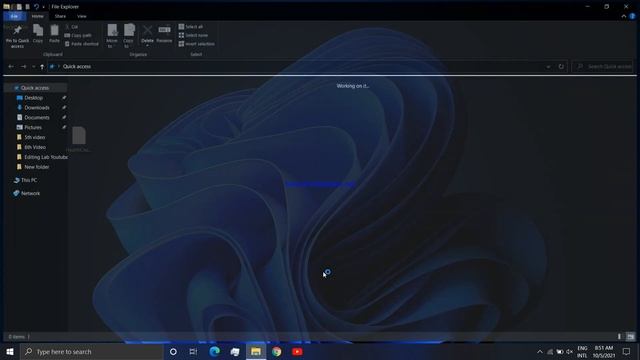Launch Microsoft Edge from taskbar
The image size is (640, 360).
[214, 351]
